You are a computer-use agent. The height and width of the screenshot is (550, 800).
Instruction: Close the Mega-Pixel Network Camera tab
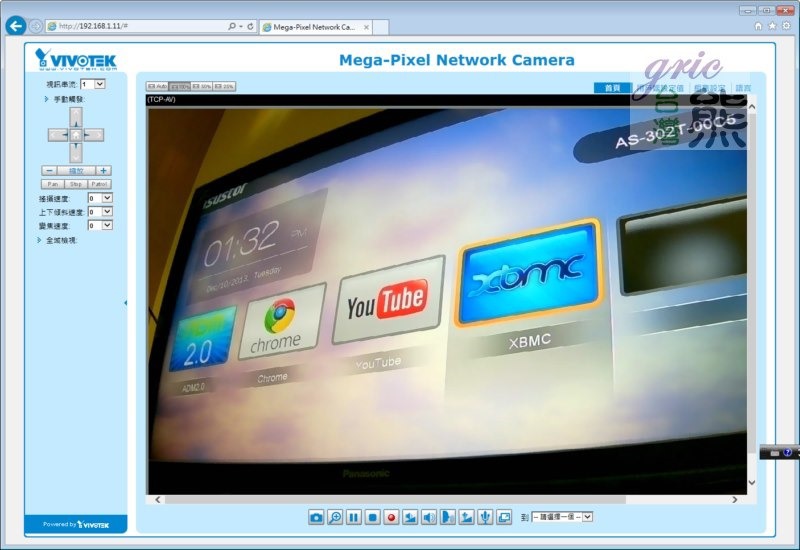366,28
